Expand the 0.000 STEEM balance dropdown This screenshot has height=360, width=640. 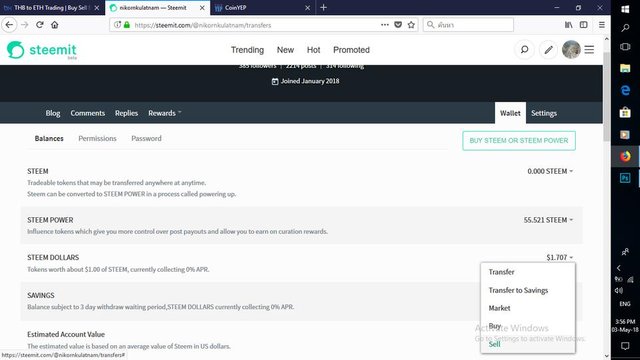coord(550,171)
